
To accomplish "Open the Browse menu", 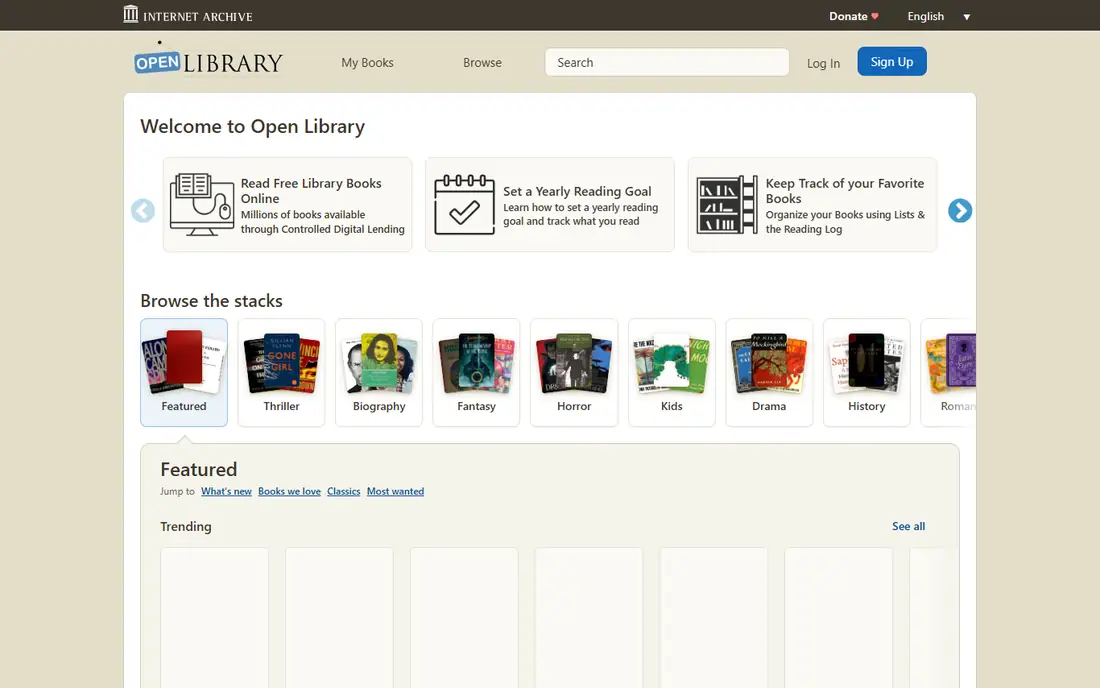I will click(x=482, y=62).
